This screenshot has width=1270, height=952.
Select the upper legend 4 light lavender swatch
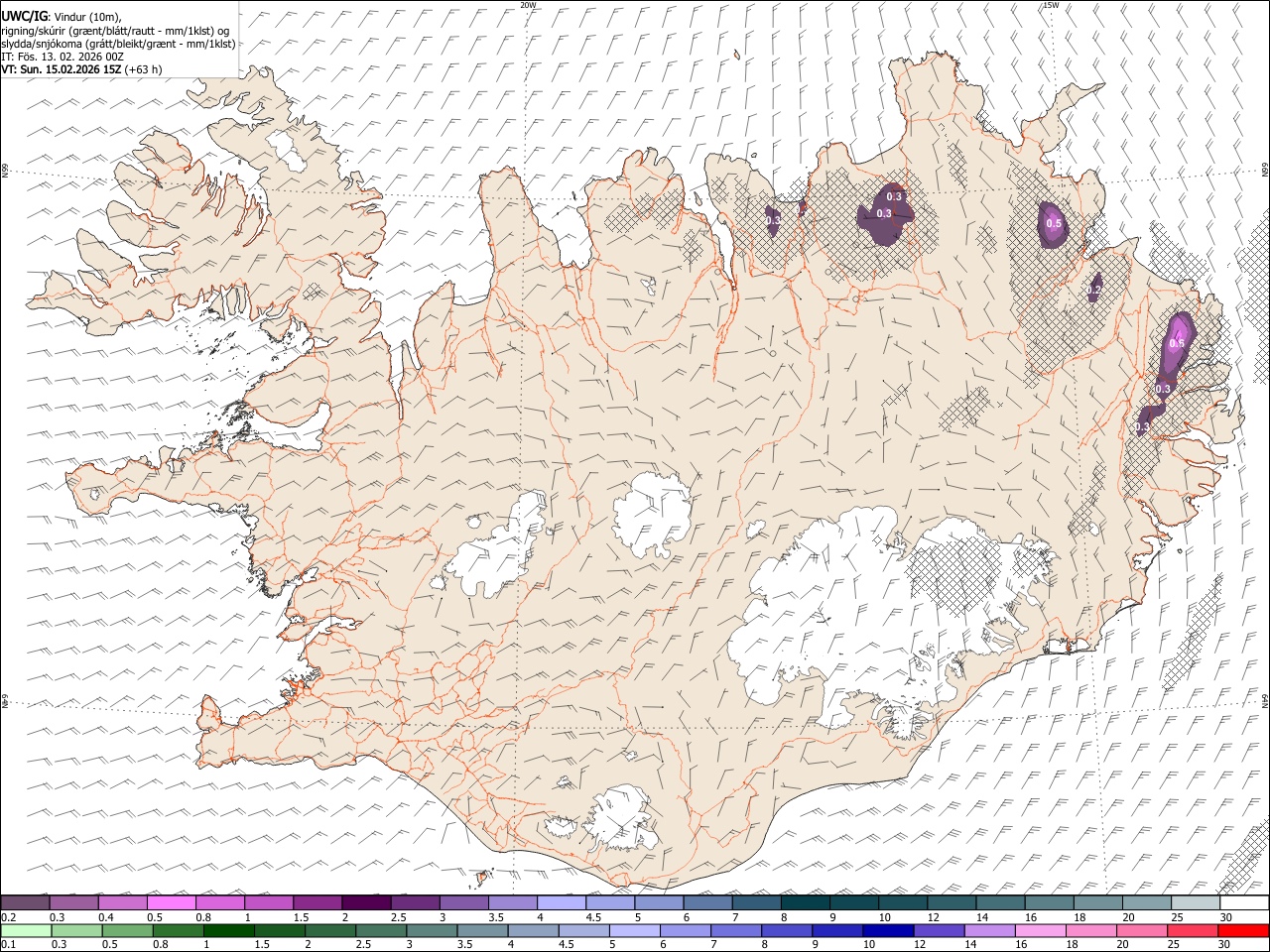coord(562,902)
